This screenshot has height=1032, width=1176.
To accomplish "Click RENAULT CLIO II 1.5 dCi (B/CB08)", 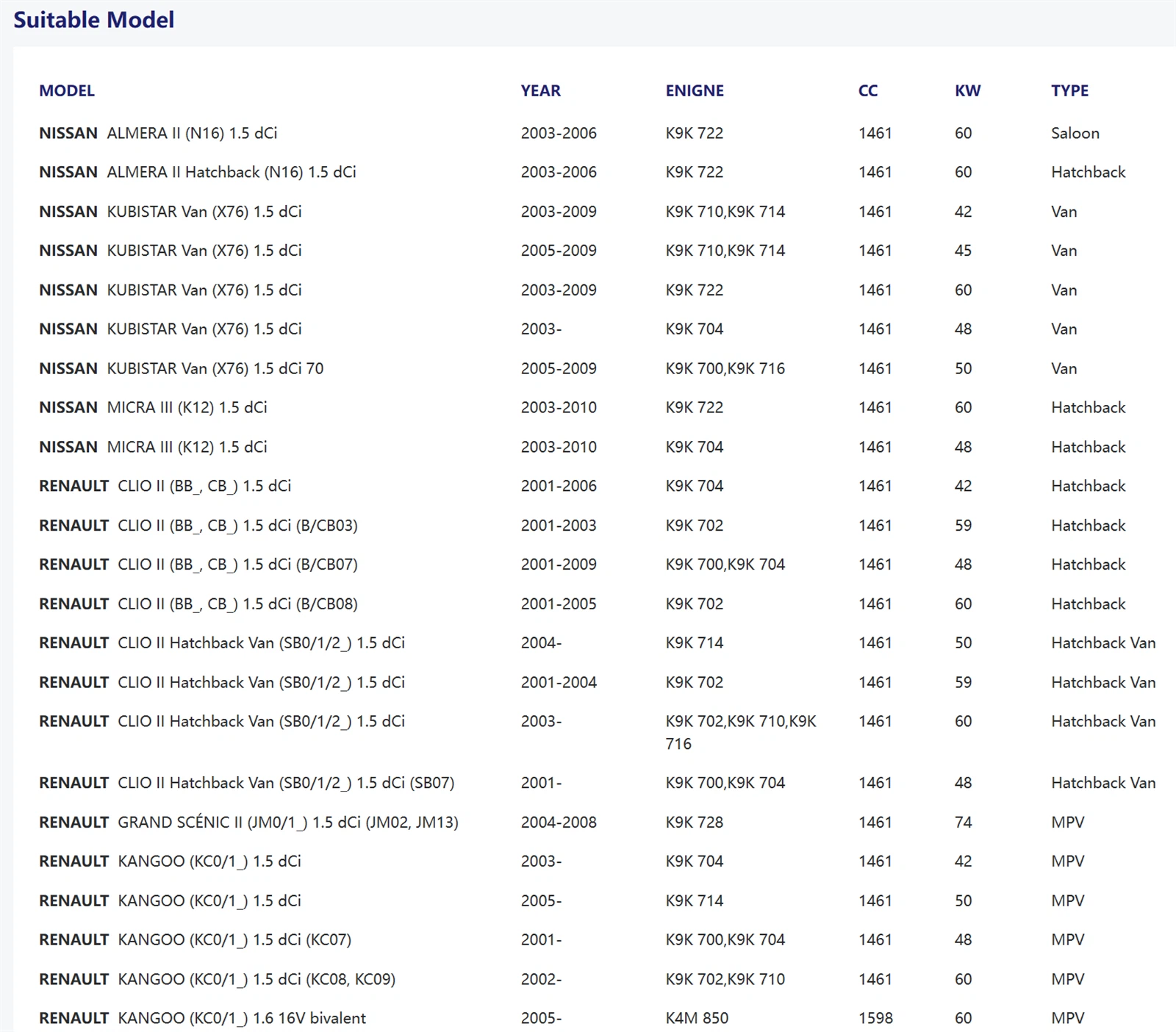I will 198,604.
